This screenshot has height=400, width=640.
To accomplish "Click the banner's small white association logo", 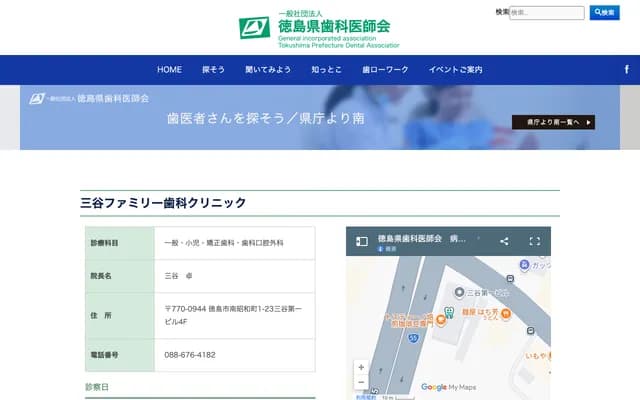I will [x=89, y=98].
